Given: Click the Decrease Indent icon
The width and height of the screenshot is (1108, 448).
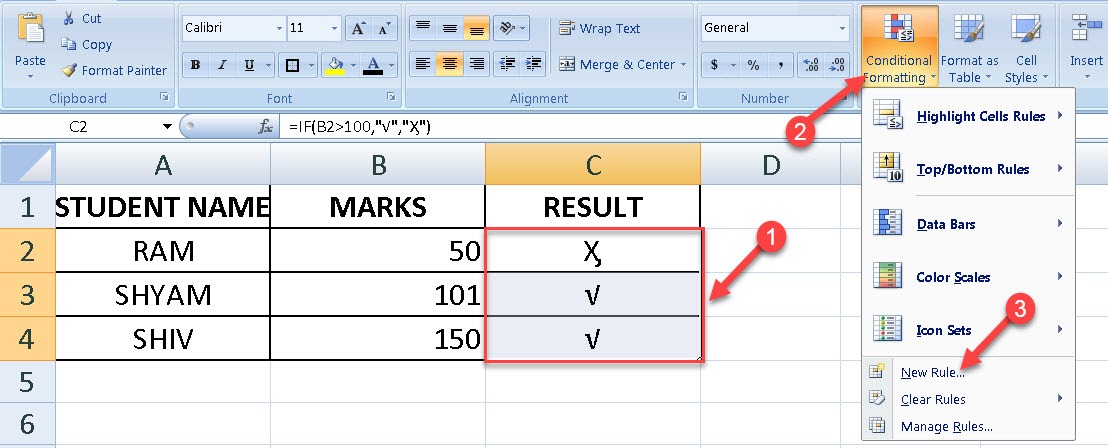Looking at the screenshot, I should click(507, 64).
